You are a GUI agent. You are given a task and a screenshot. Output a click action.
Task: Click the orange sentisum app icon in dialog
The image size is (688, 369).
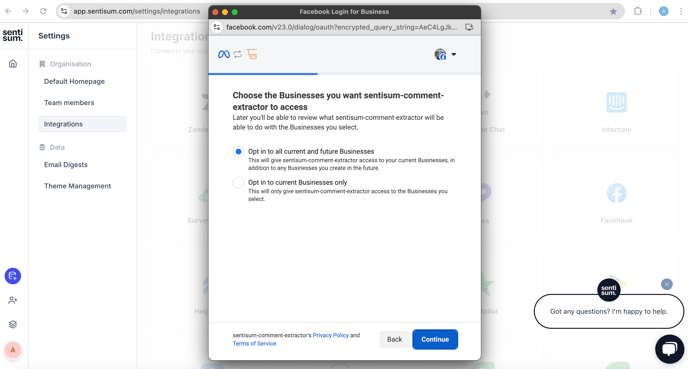(252, 54)
